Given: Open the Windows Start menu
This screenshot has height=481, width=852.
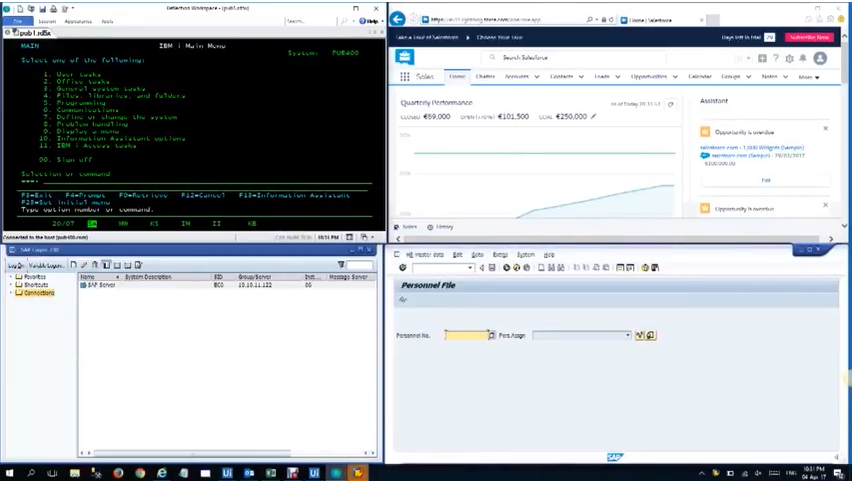Looking at the screenshot, I should pyautogui.click(x=9, y=473).
